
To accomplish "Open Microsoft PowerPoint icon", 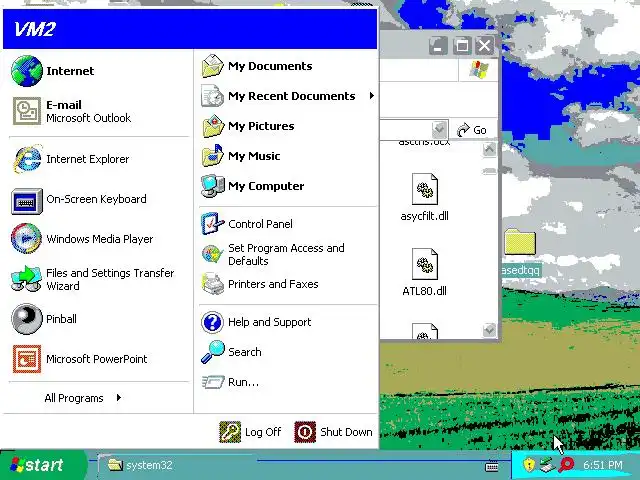I will coord(27,359).
